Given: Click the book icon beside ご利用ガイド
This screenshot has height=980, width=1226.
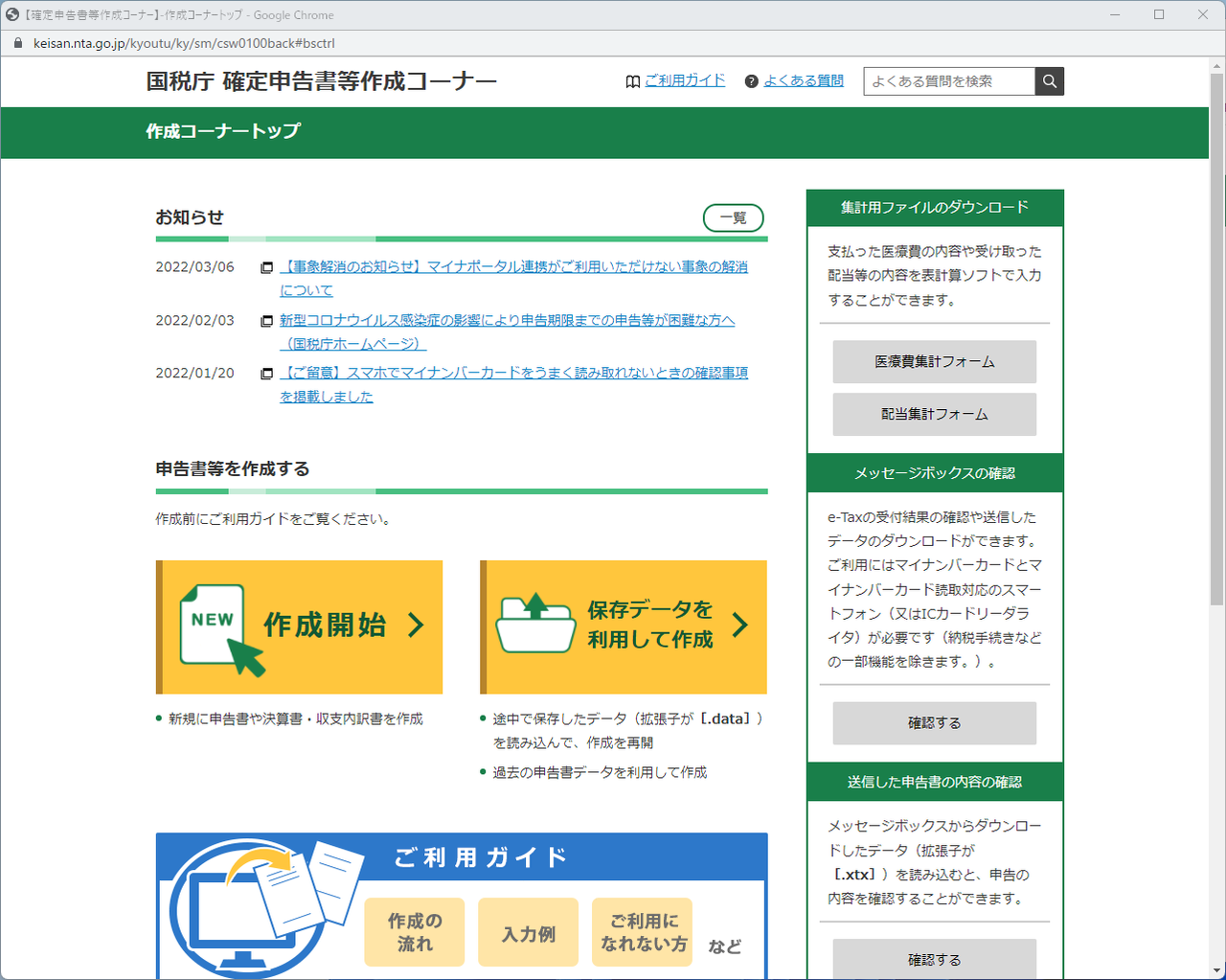Looking at the screenshot, I should click(x=632, y=81).
